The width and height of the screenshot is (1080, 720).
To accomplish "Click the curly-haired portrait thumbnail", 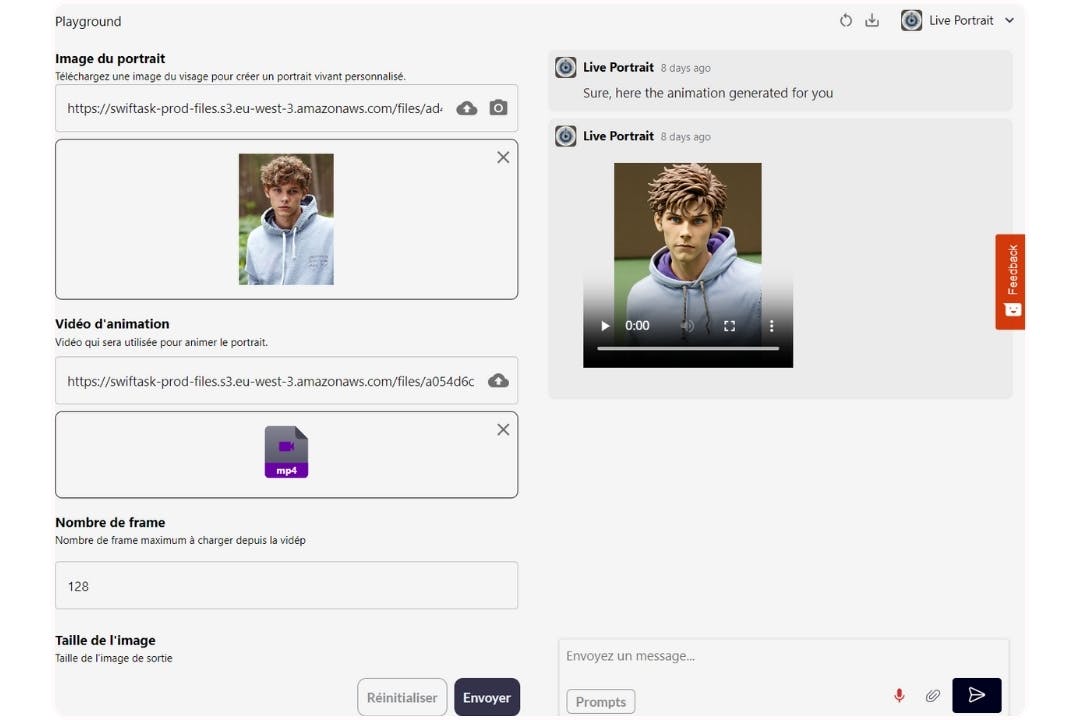I will pyautogui.click(x=287, y=219).
